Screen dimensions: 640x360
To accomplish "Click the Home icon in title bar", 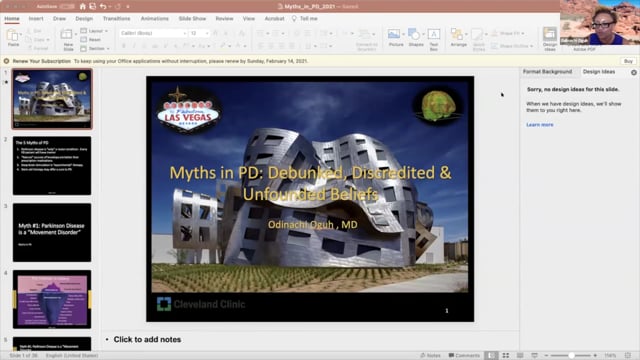I will [83, 6].
